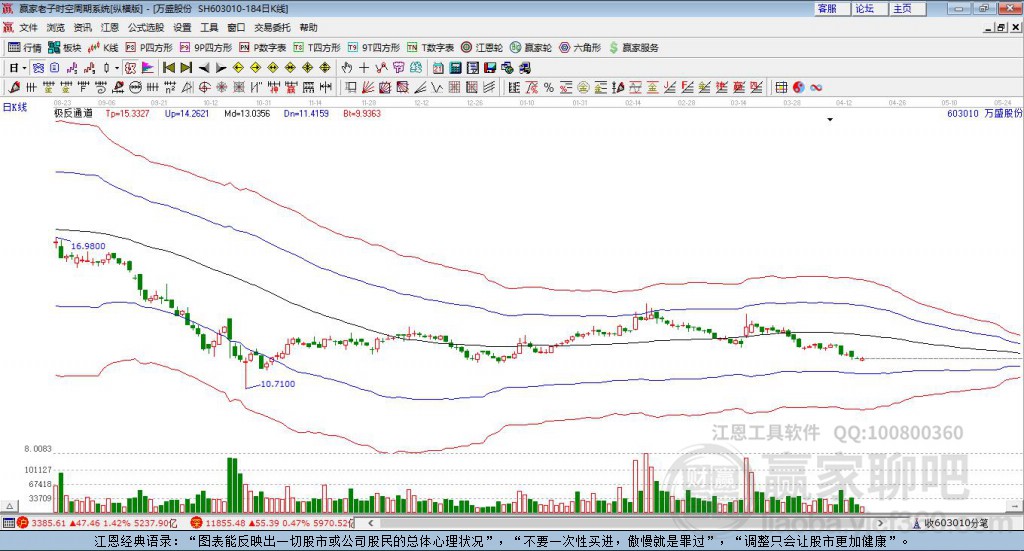Select the crosshair cursor tool

pos(364,68)
